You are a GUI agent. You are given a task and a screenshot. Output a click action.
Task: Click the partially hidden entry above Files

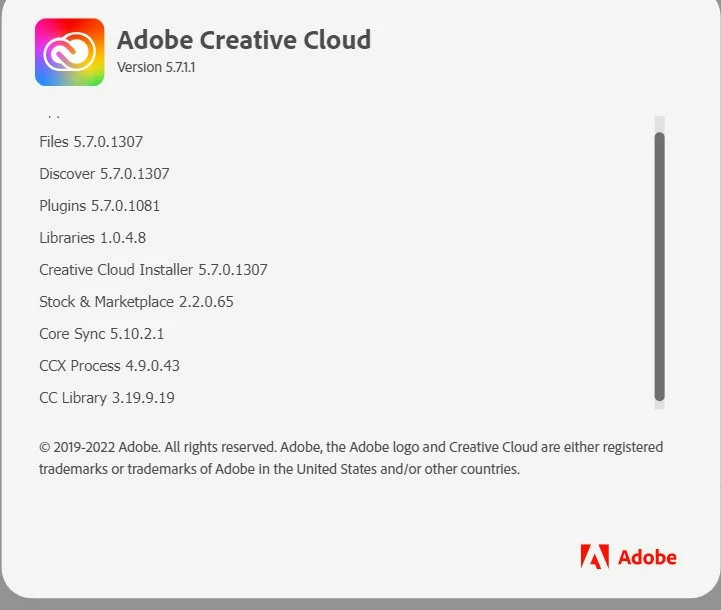tap(54, 116)
